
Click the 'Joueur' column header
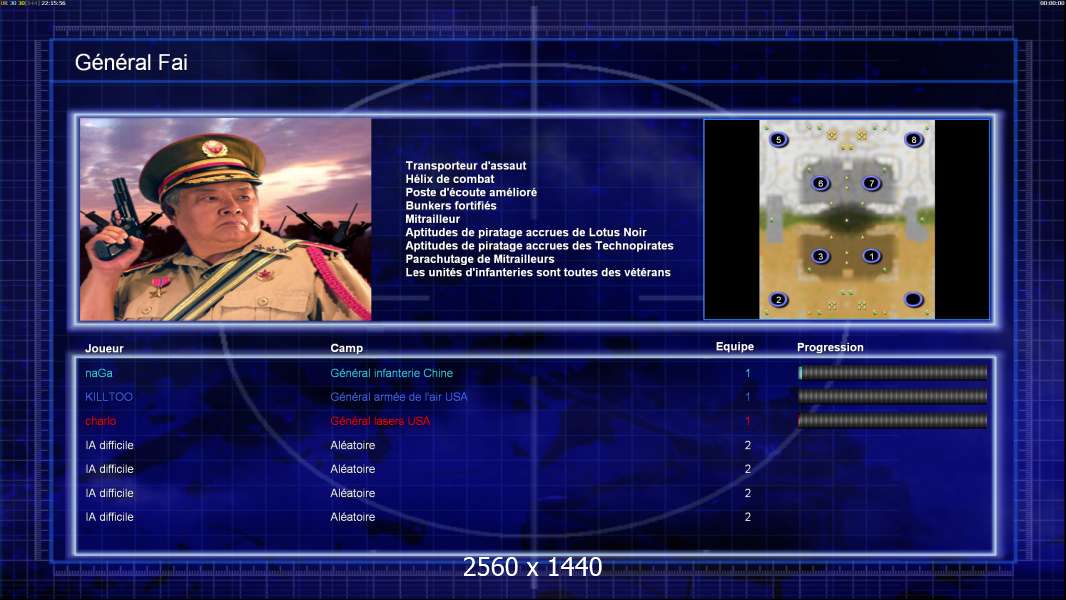pos(104,348)
